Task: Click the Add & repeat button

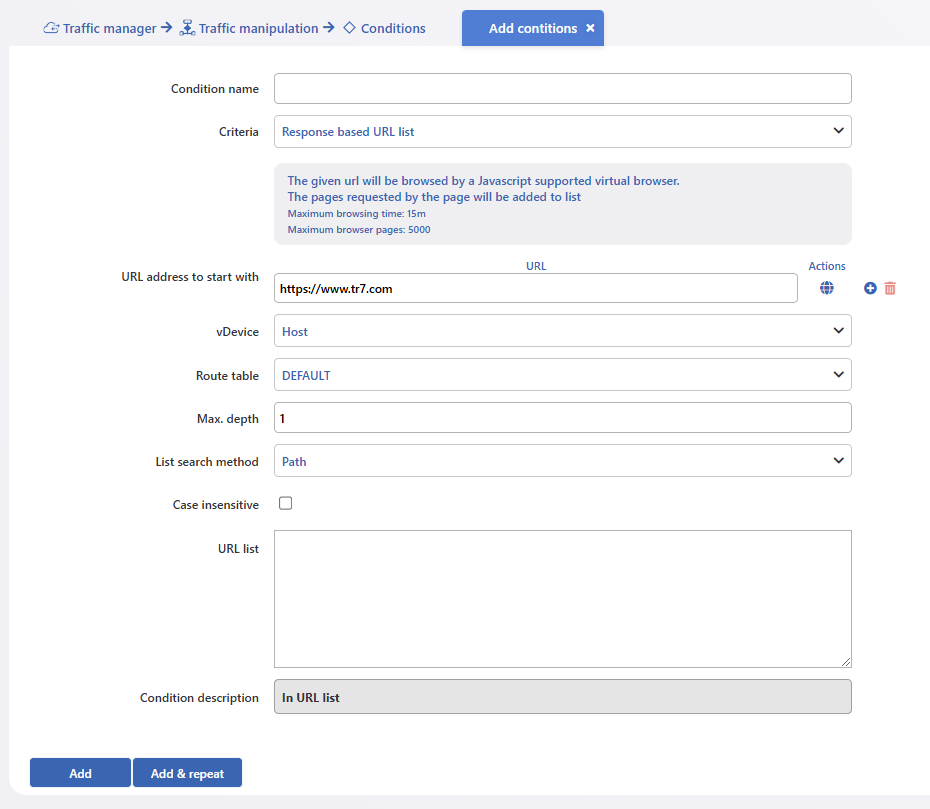Action: (187, 773)
